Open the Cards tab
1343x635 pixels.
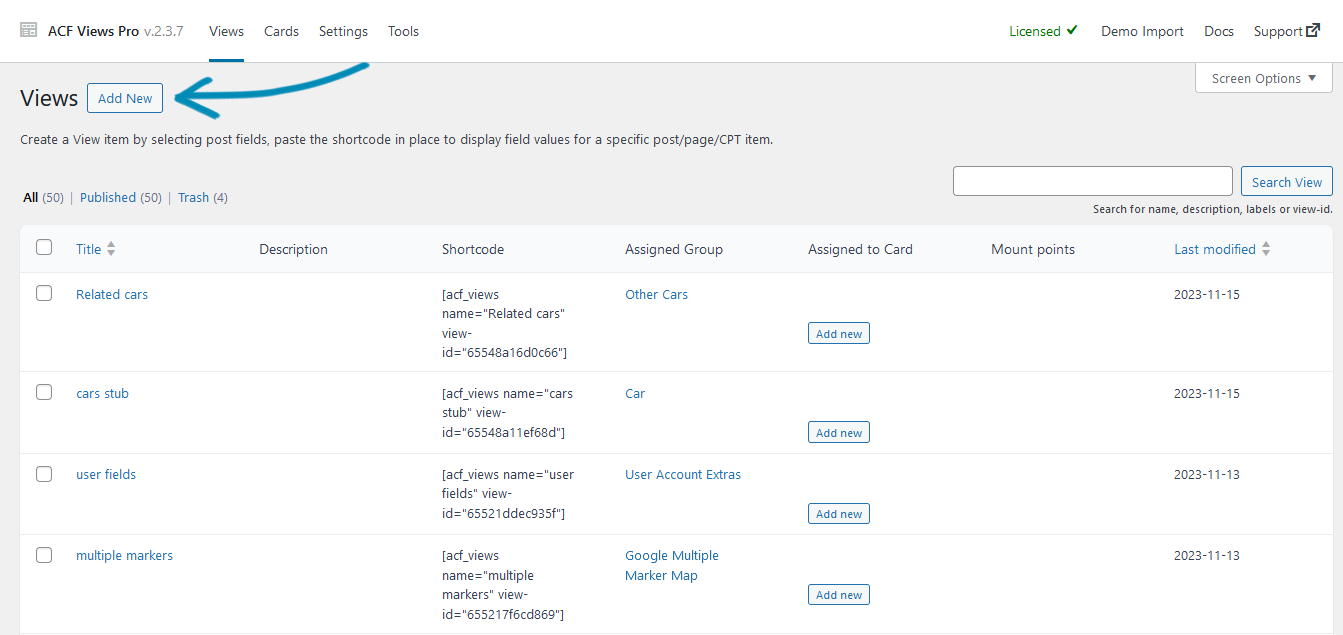[x=281, y=31]
